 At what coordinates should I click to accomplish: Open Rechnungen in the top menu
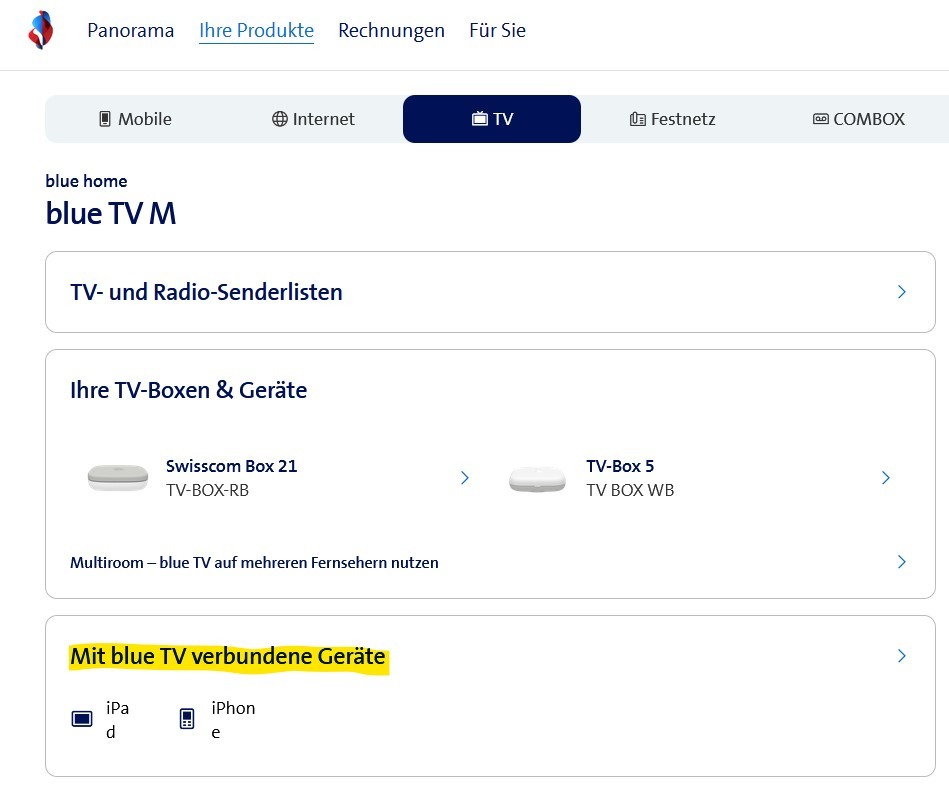pyautogui.click(x=391, y=31)
